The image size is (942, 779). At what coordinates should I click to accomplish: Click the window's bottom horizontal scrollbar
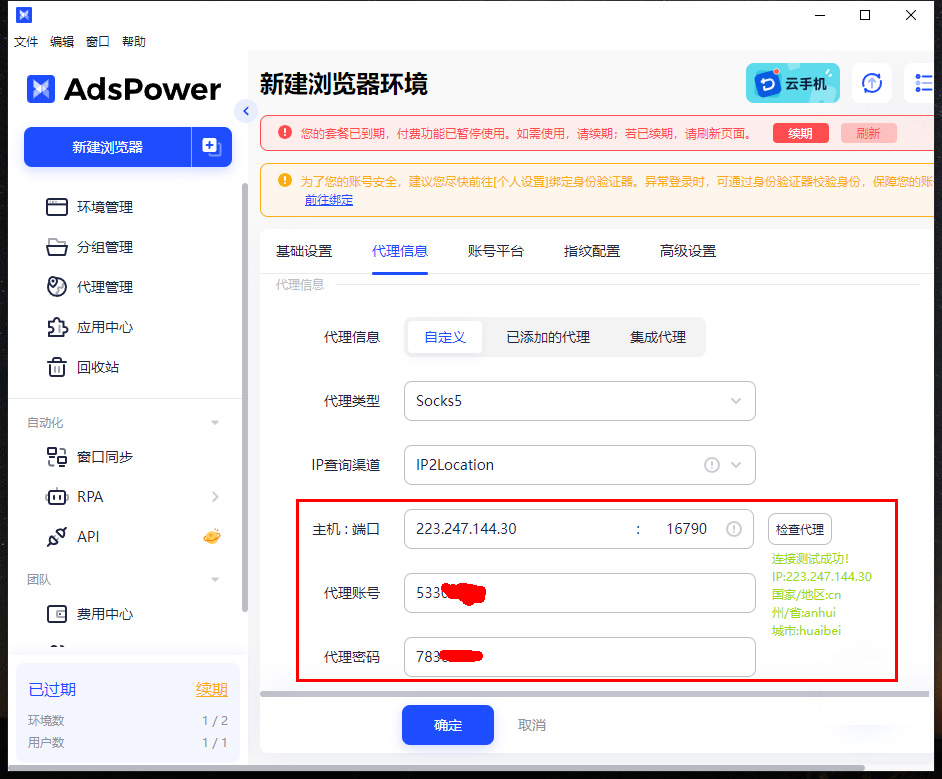(x=436, y=768)
